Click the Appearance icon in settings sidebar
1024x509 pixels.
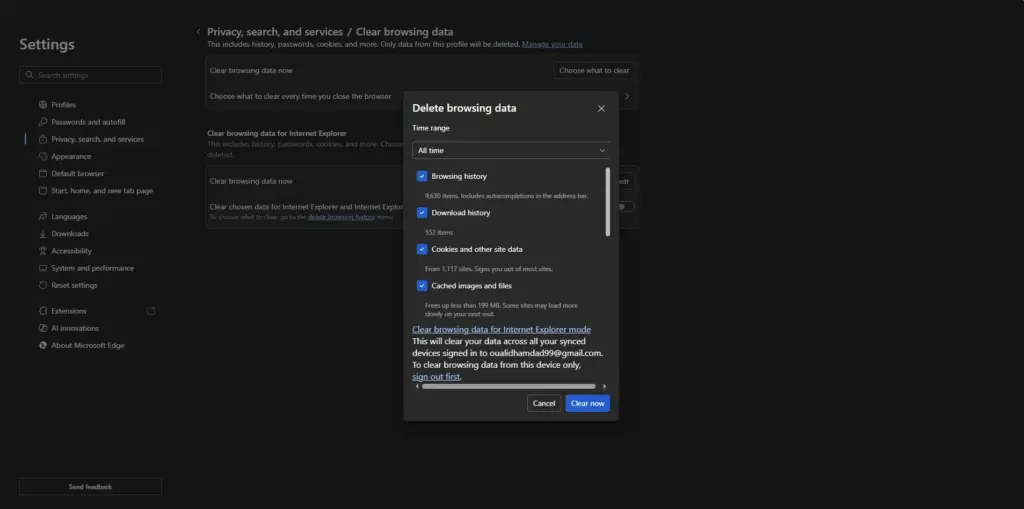43,157
